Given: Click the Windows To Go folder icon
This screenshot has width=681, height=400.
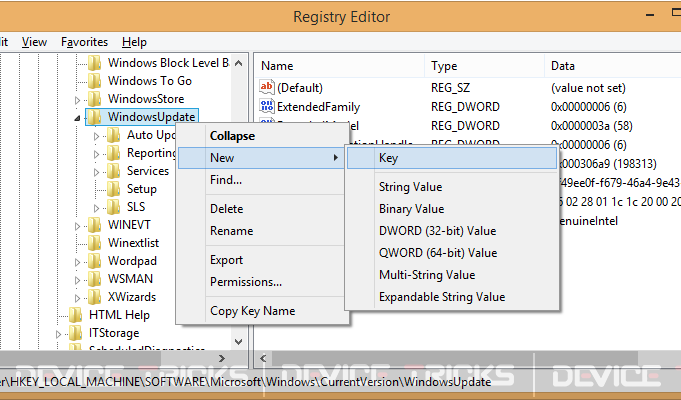Looking at the screenshot, I should 95,81.
